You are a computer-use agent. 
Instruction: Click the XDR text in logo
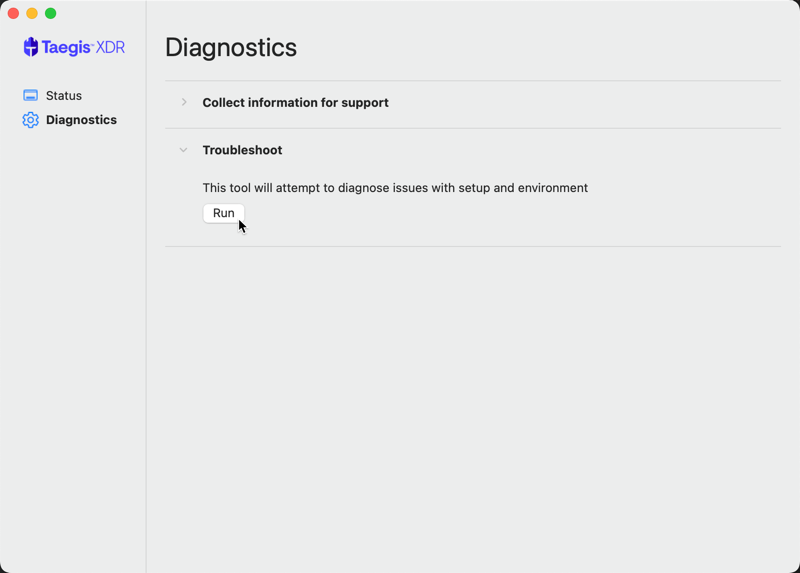click(x=110, y=47)
